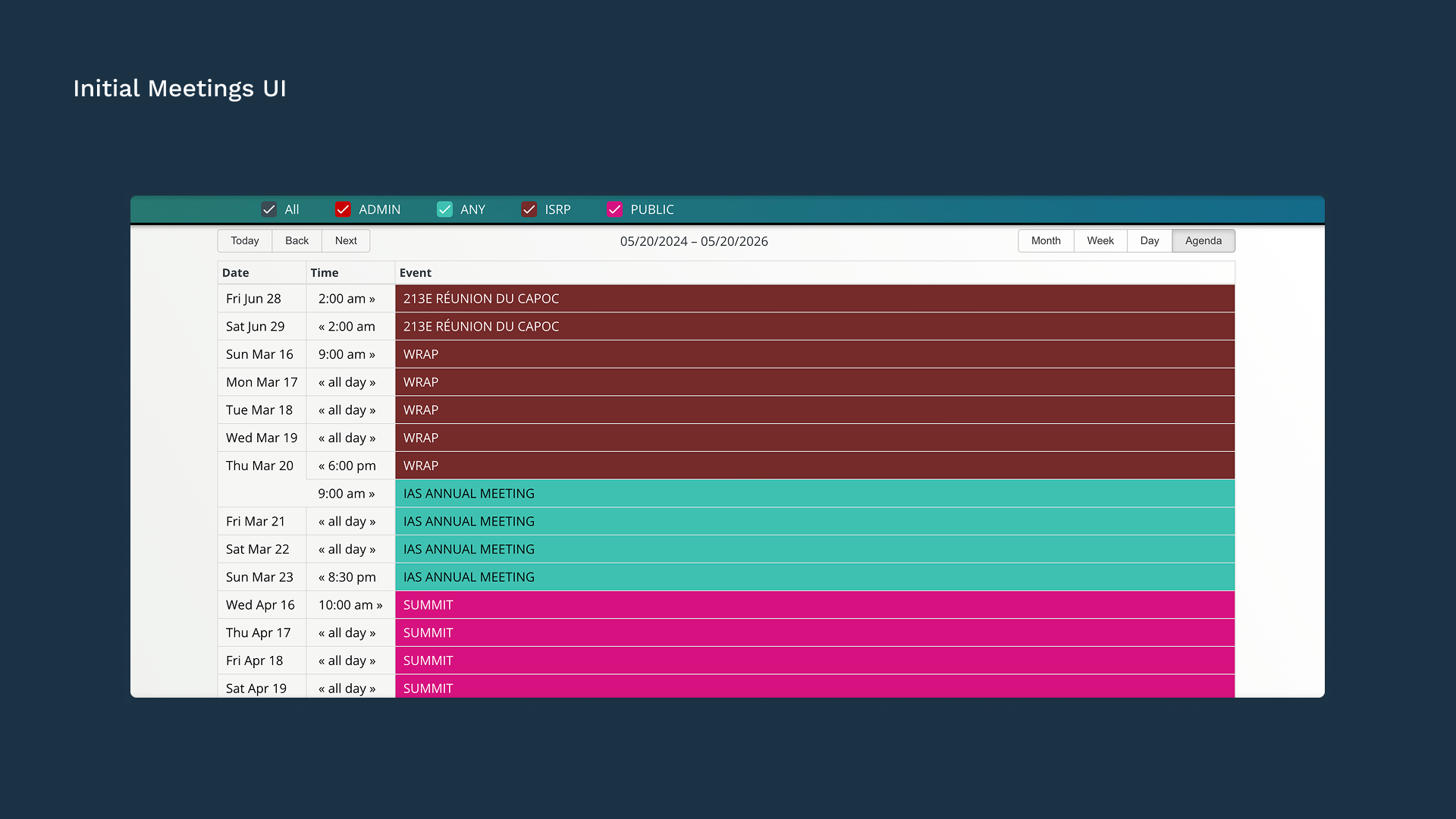Open the WRAP event on Sun Mar 16
Screen dimensions: 1456x819
coord(814,354)
